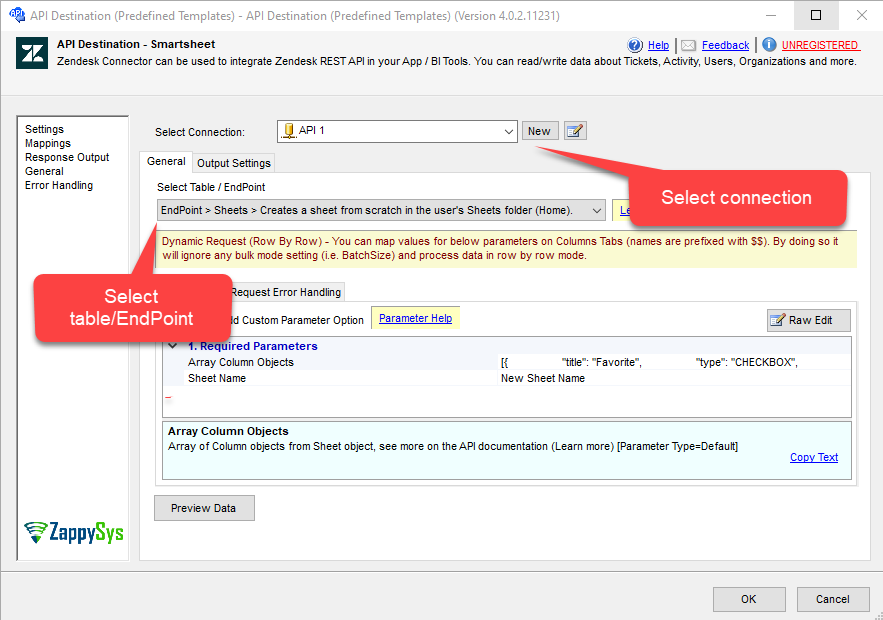
Task: Click the Zendesk logo in the header
Action: (32, 53)
